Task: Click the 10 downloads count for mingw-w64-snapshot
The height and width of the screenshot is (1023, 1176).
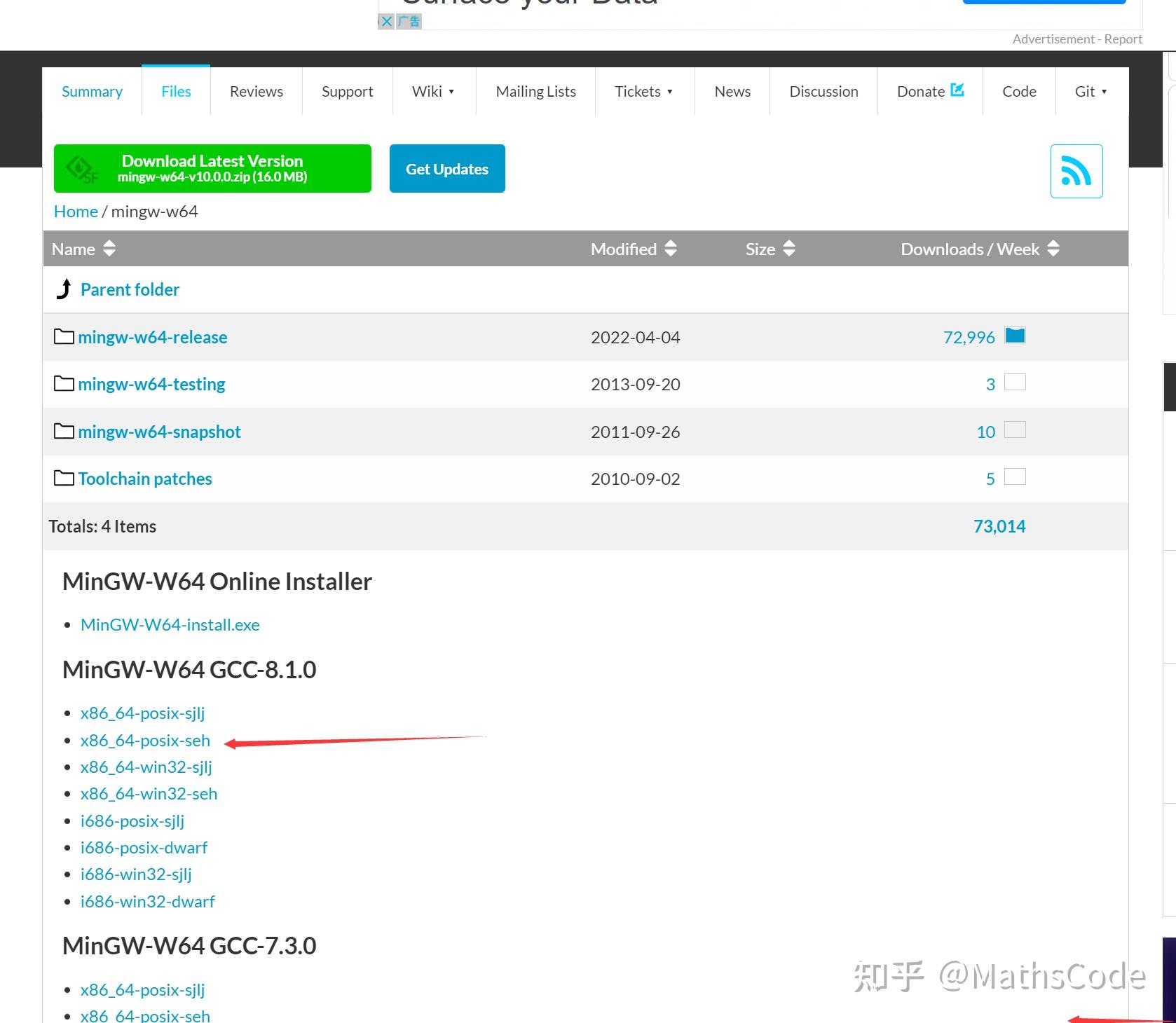Action: (x=986, y=432)
